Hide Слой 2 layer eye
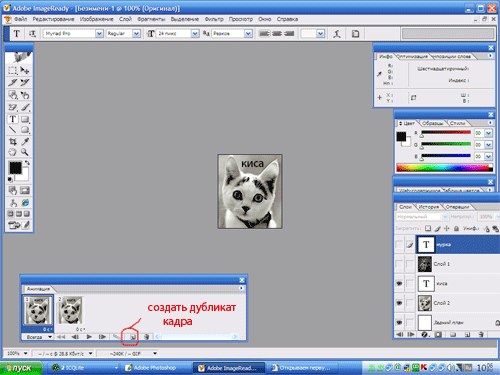500x375 pixels. [x=399, y=303]
